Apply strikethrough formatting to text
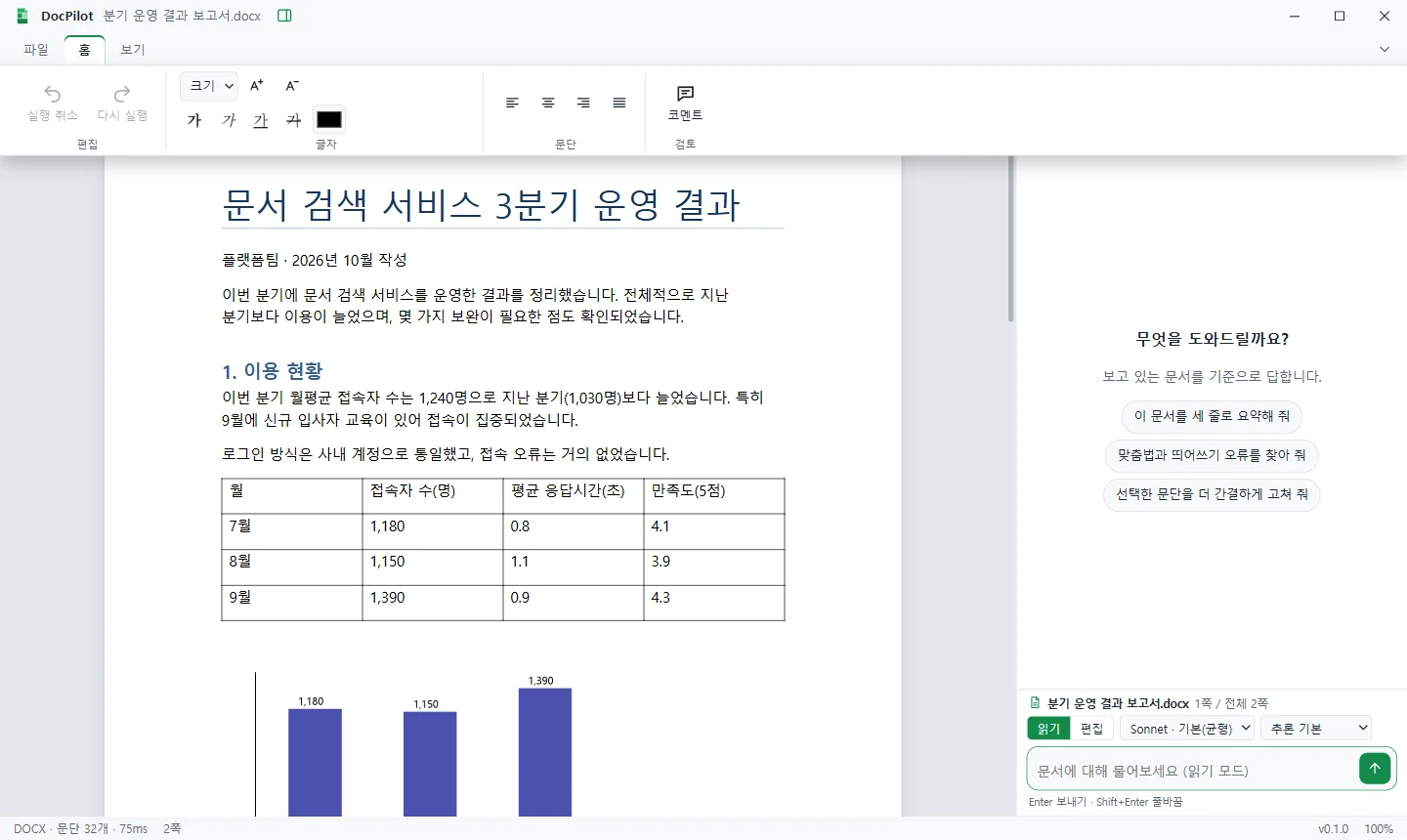The height and width of the screenshot is (840, 1407). (294, 120)
